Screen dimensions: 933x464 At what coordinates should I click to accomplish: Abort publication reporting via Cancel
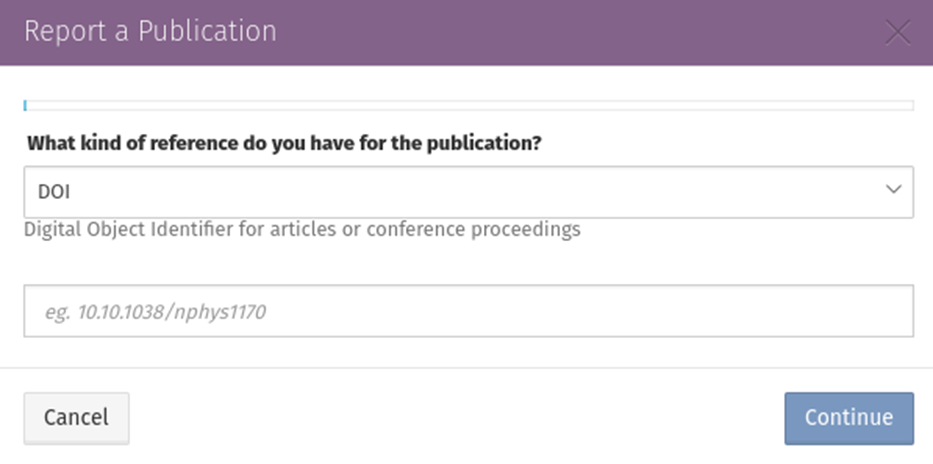[x=76, y=417]
